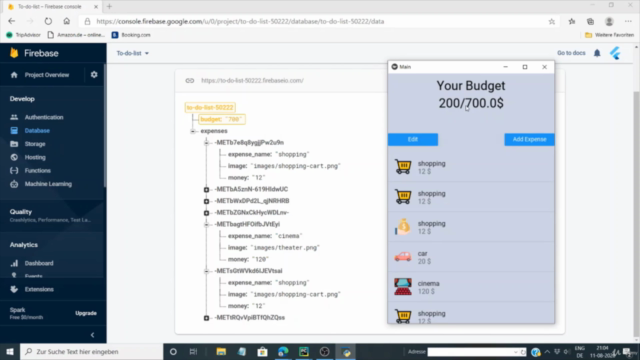
Task: Open the To-do-list project dropdown
Action: pyautogui.click(x=133, y=53)
